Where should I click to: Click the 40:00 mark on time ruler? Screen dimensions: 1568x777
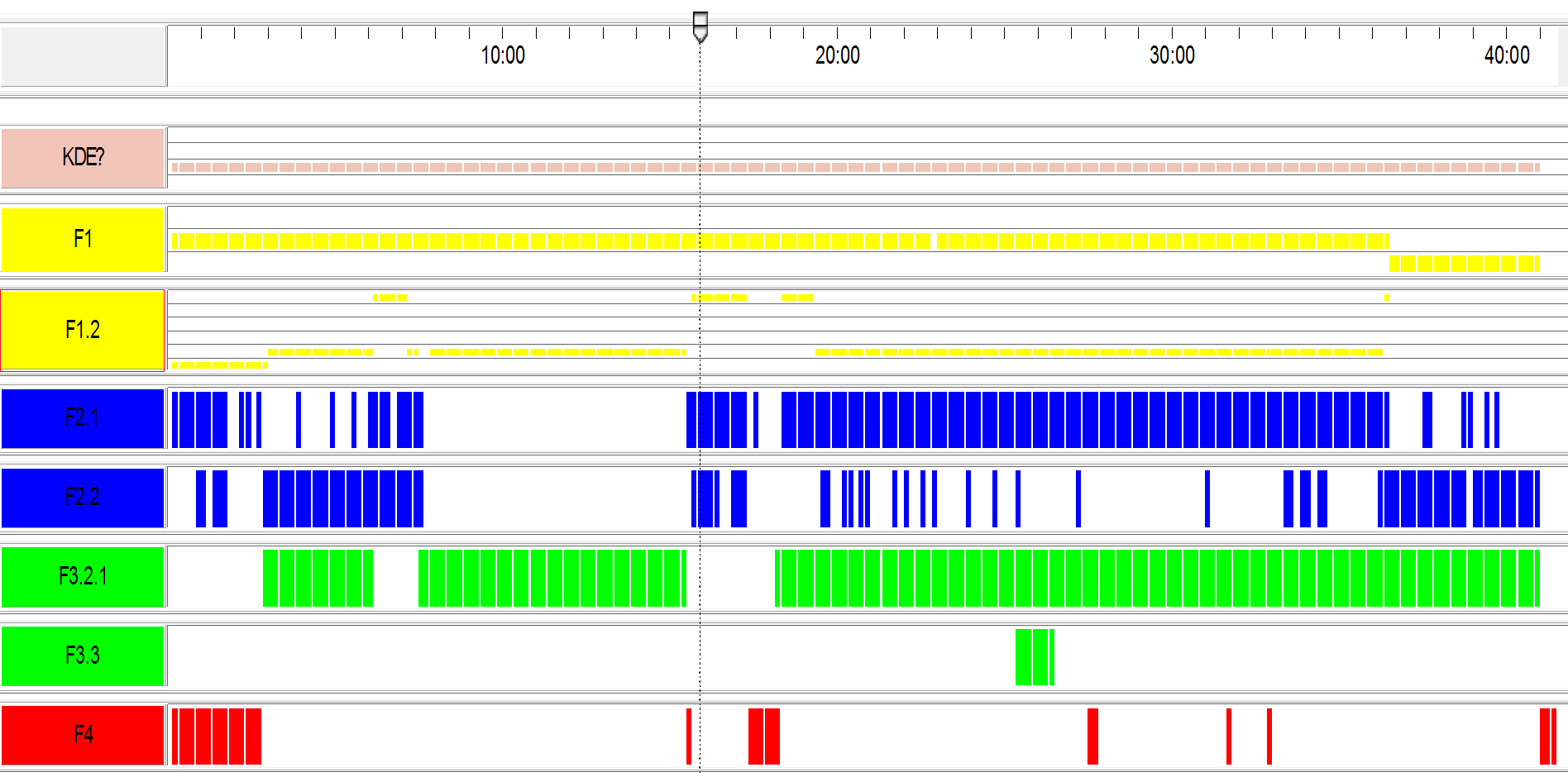1507,55
